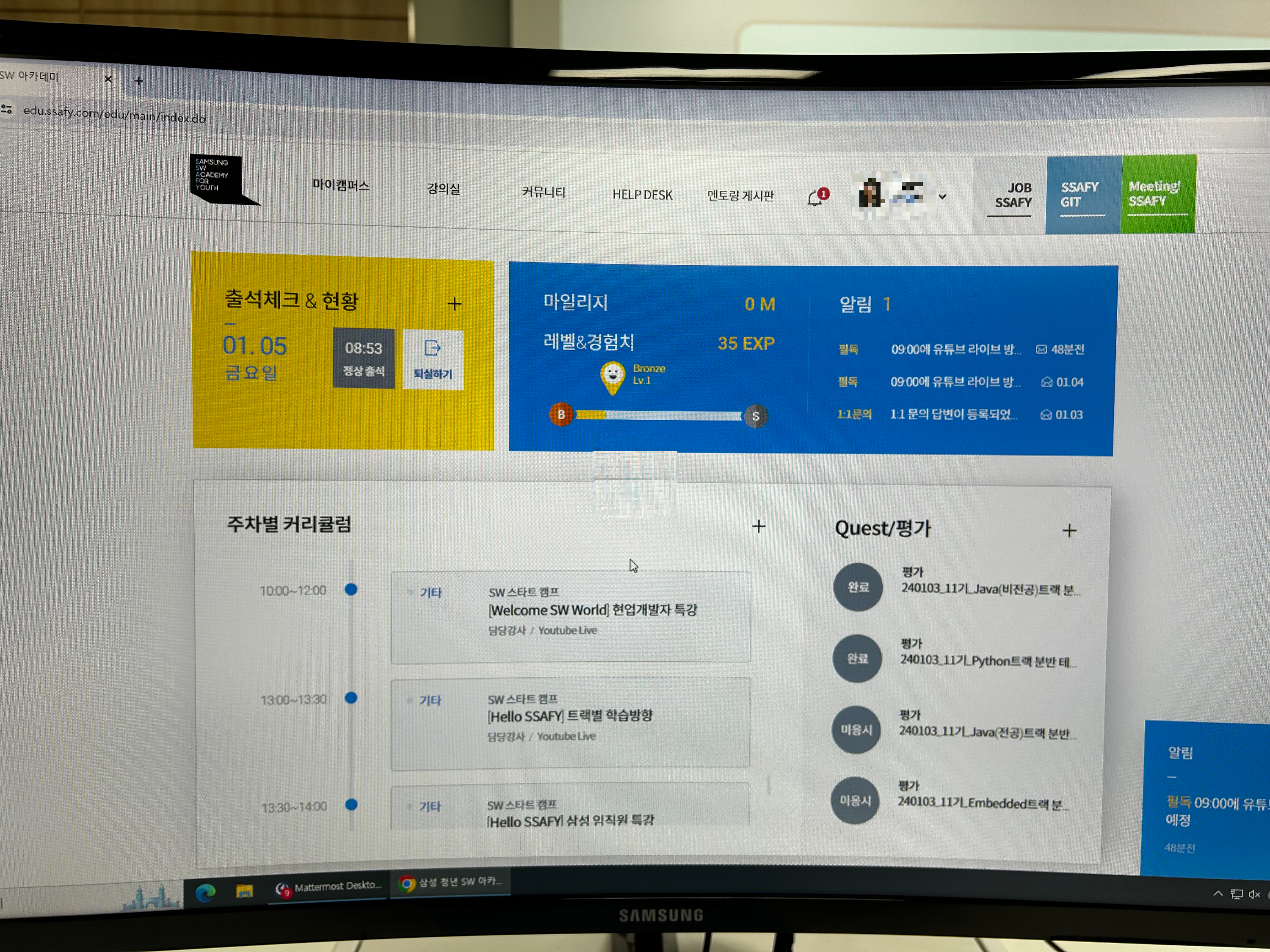Click the SSAFY GIT button
The height and width of the screenshot is (952, 1270).
[x=1082, y=195]
